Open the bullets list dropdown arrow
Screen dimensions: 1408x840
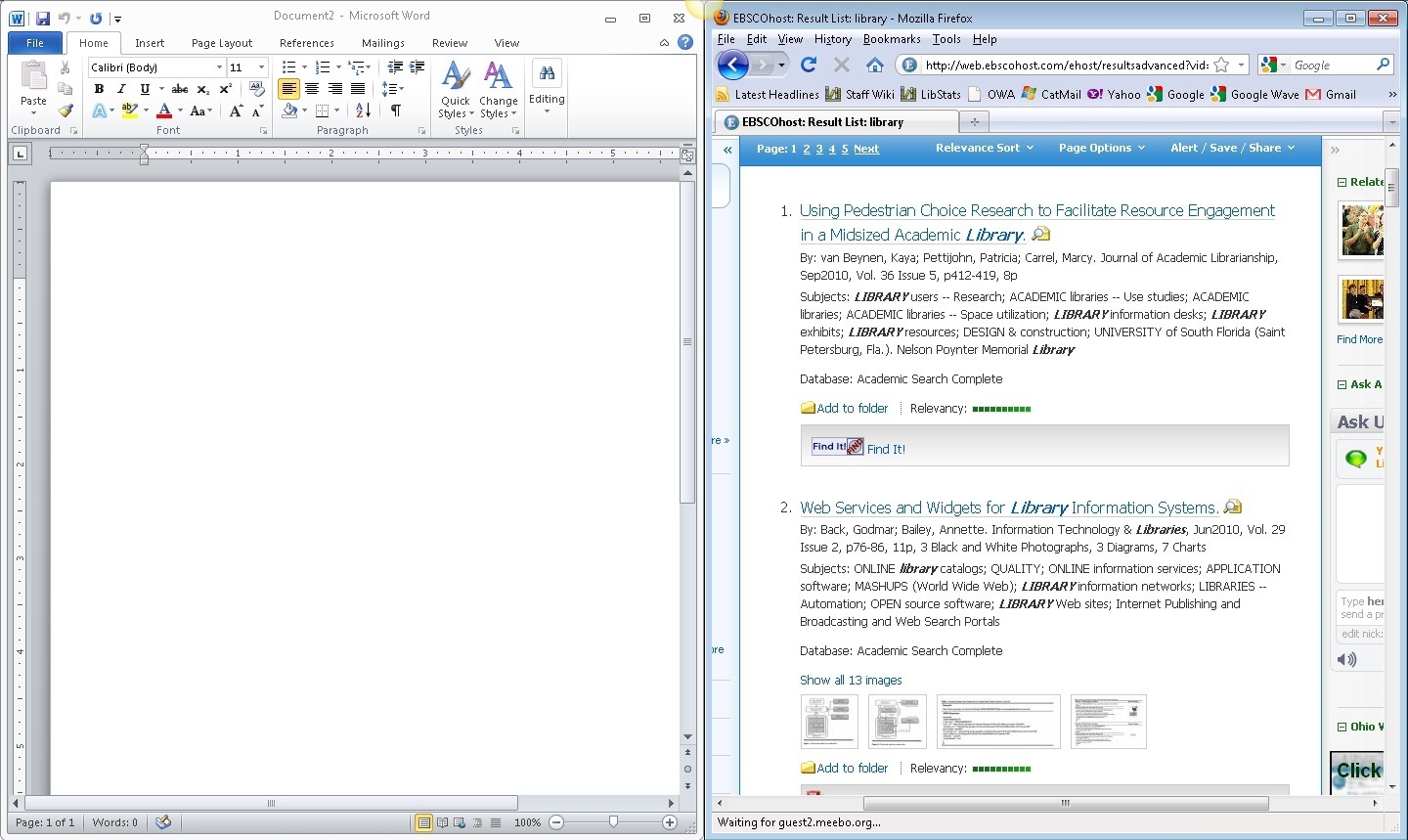click(x=304, y=67)
